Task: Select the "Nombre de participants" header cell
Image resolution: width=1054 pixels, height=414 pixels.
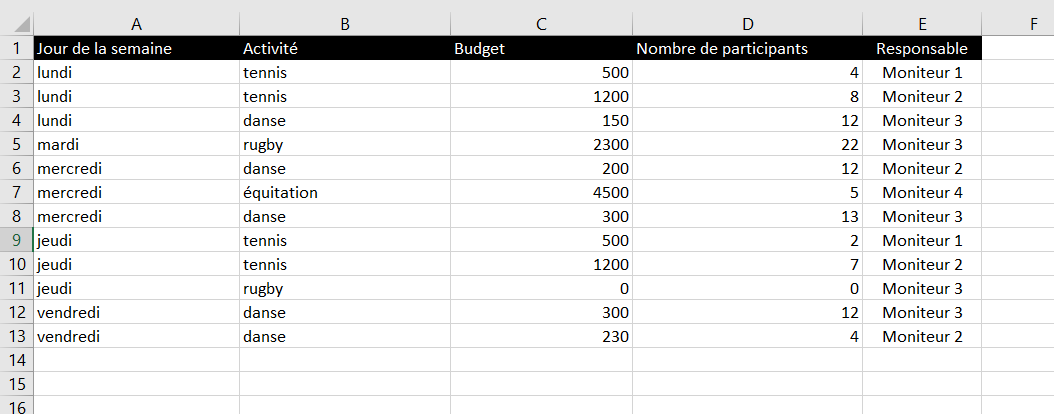Action: [747, 48]
